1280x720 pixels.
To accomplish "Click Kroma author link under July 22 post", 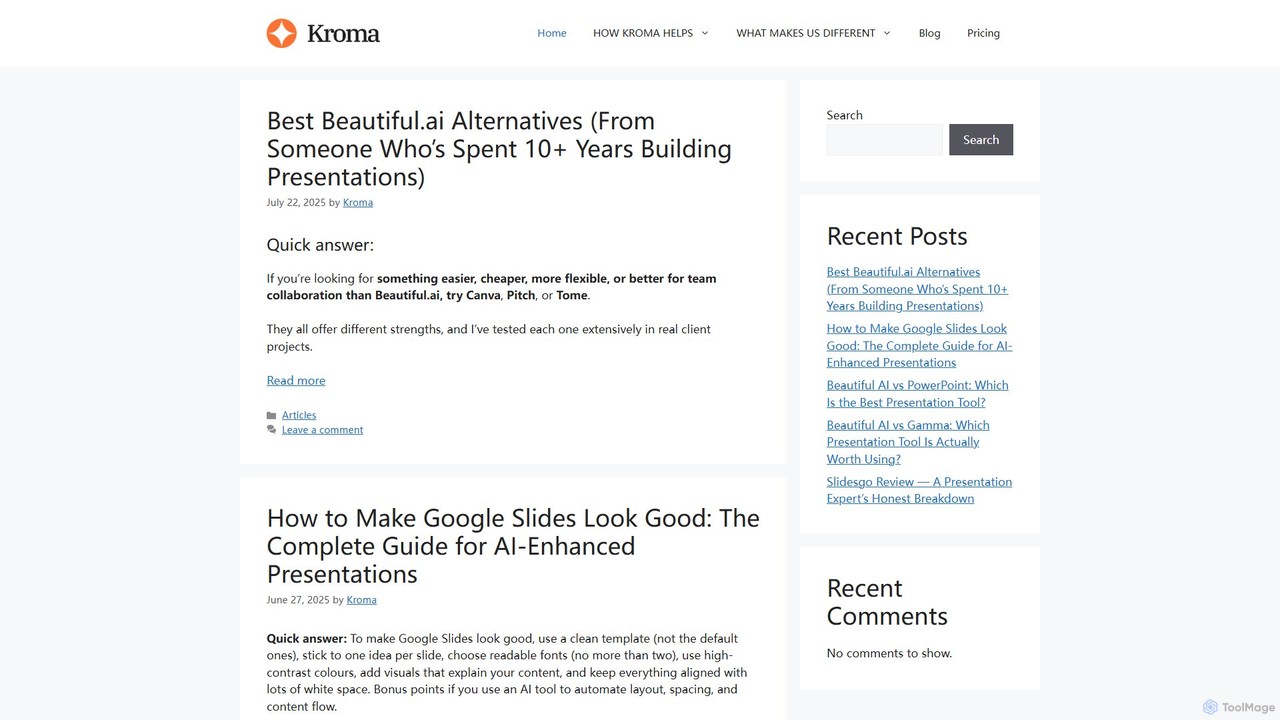I will tap(358, 202).
